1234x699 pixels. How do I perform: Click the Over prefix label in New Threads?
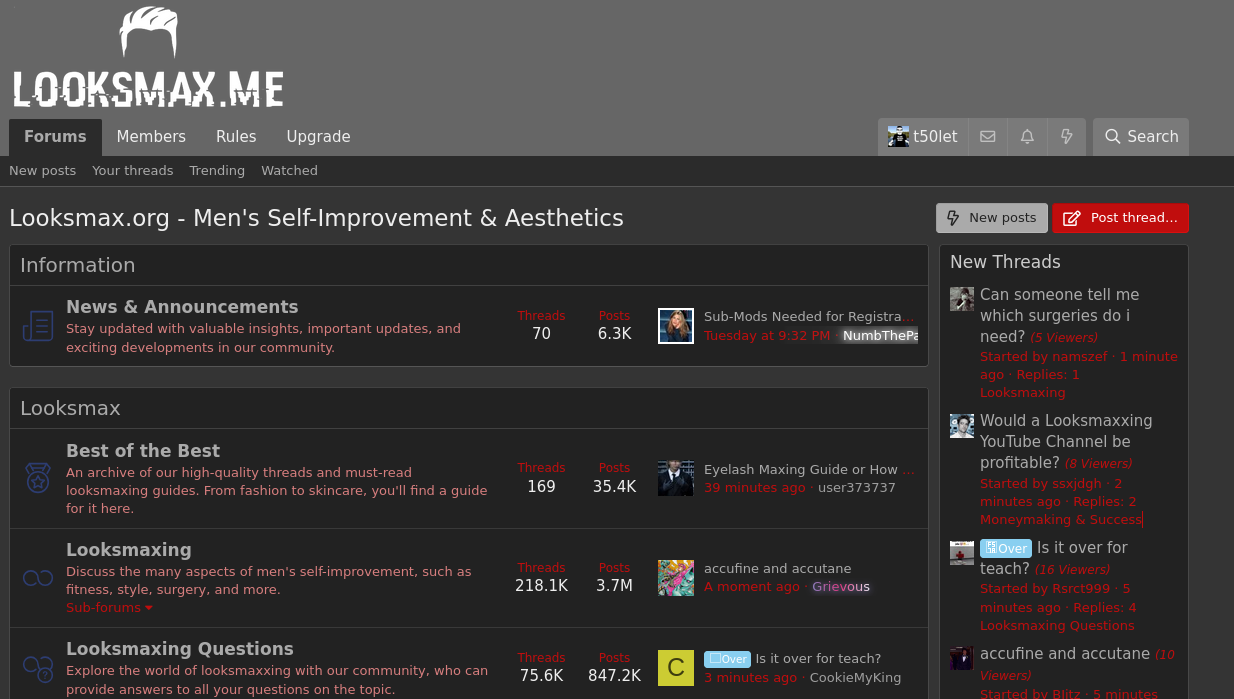tap(1006, 548)
